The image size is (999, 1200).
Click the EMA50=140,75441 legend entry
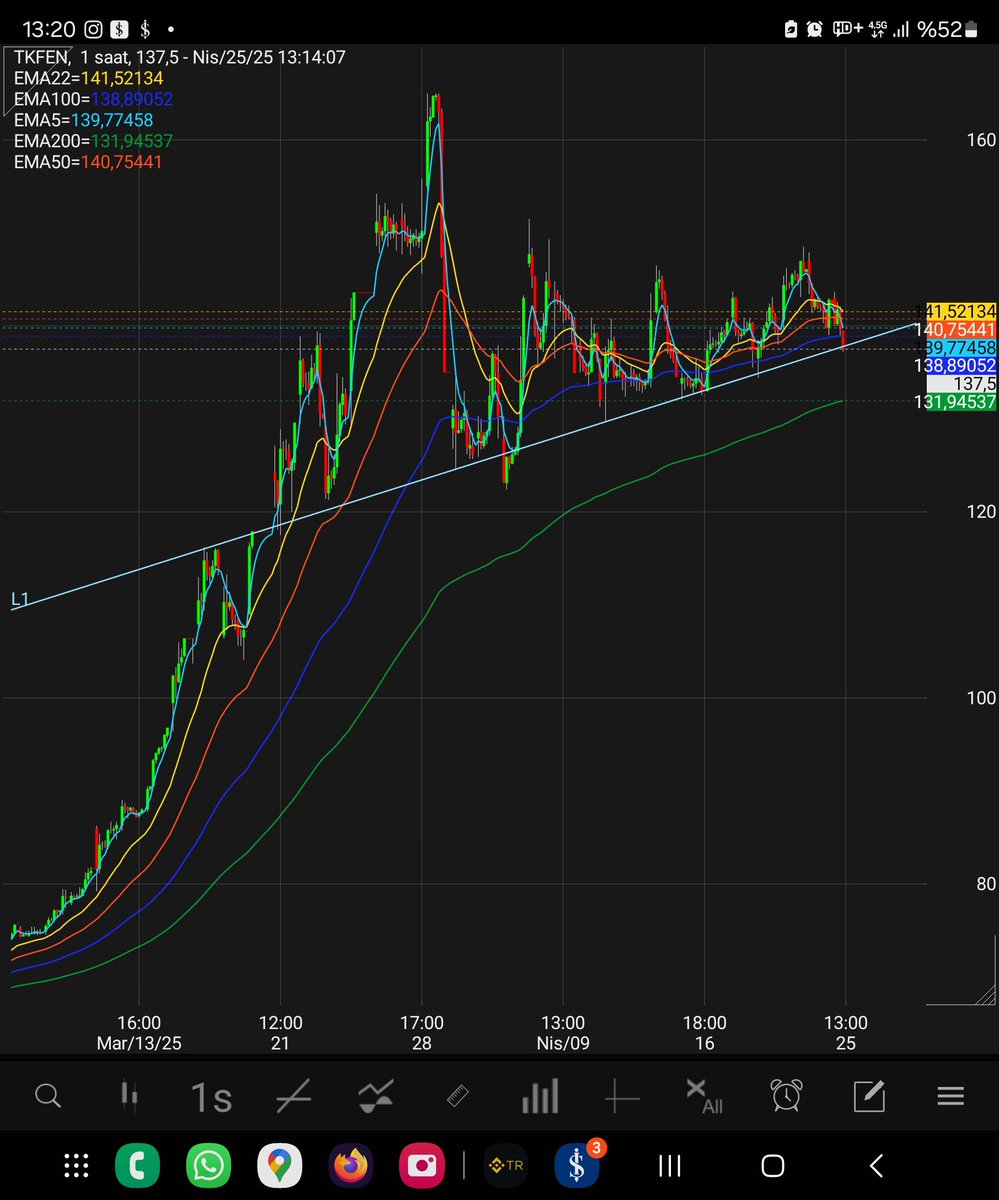88,161
